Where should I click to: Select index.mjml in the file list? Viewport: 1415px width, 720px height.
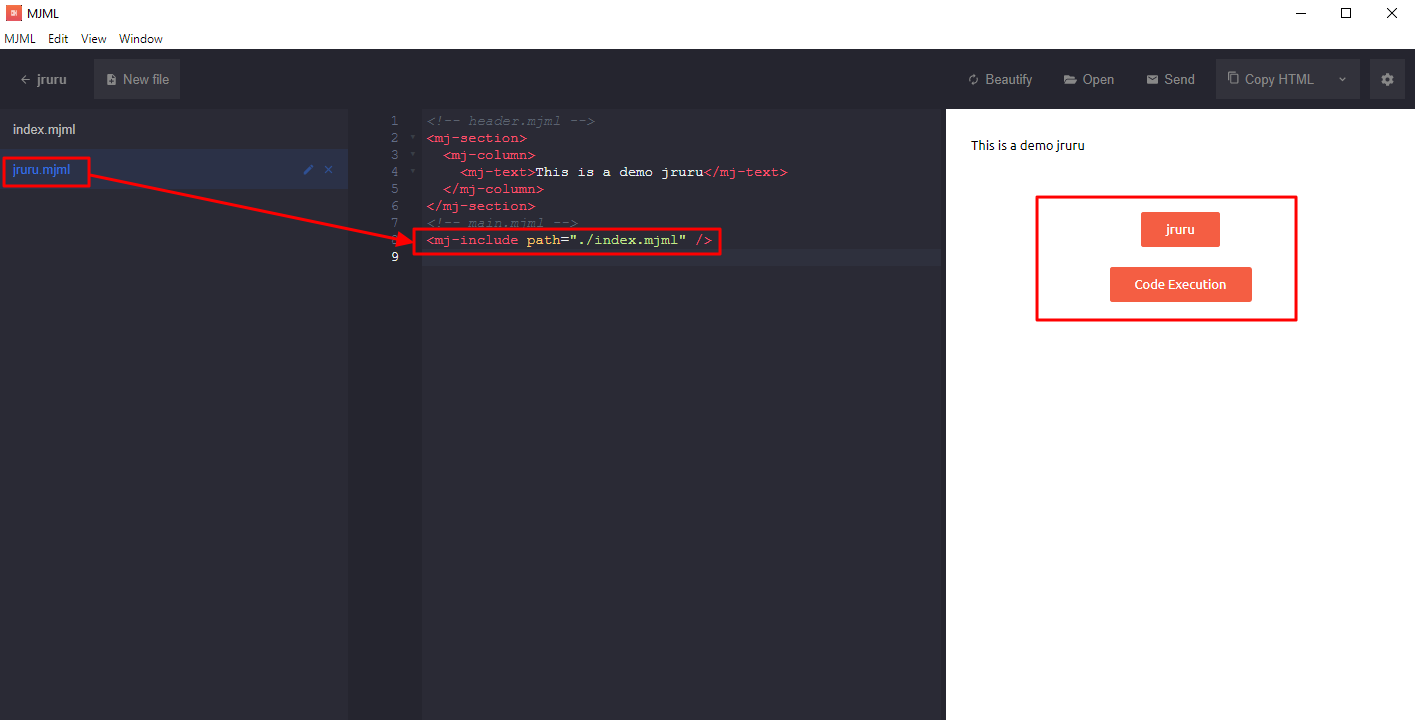[x=174, y=129]
